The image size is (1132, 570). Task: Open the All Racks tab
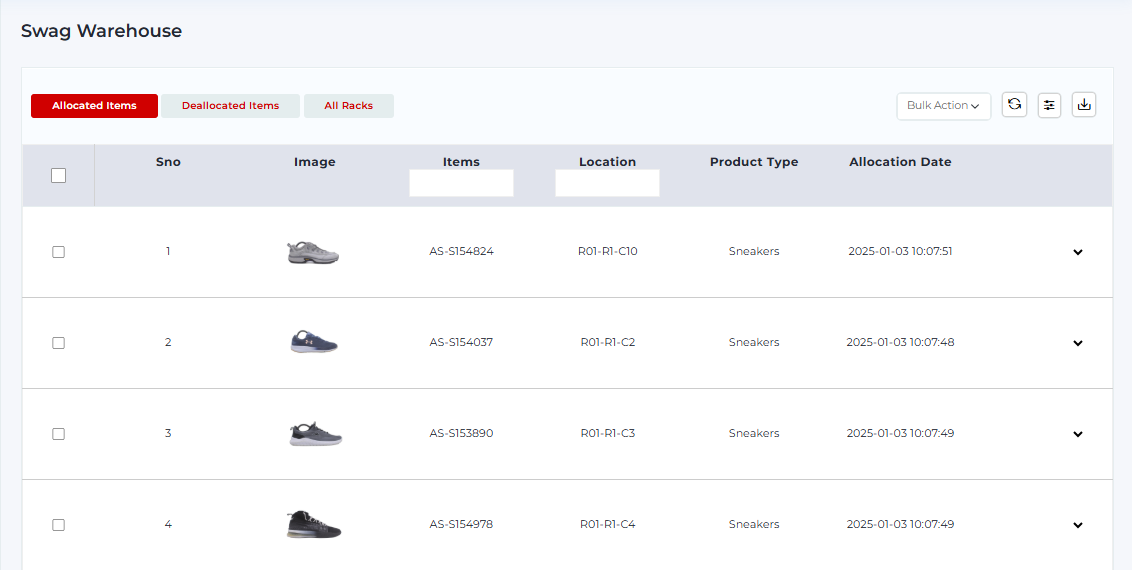(348, 106)
